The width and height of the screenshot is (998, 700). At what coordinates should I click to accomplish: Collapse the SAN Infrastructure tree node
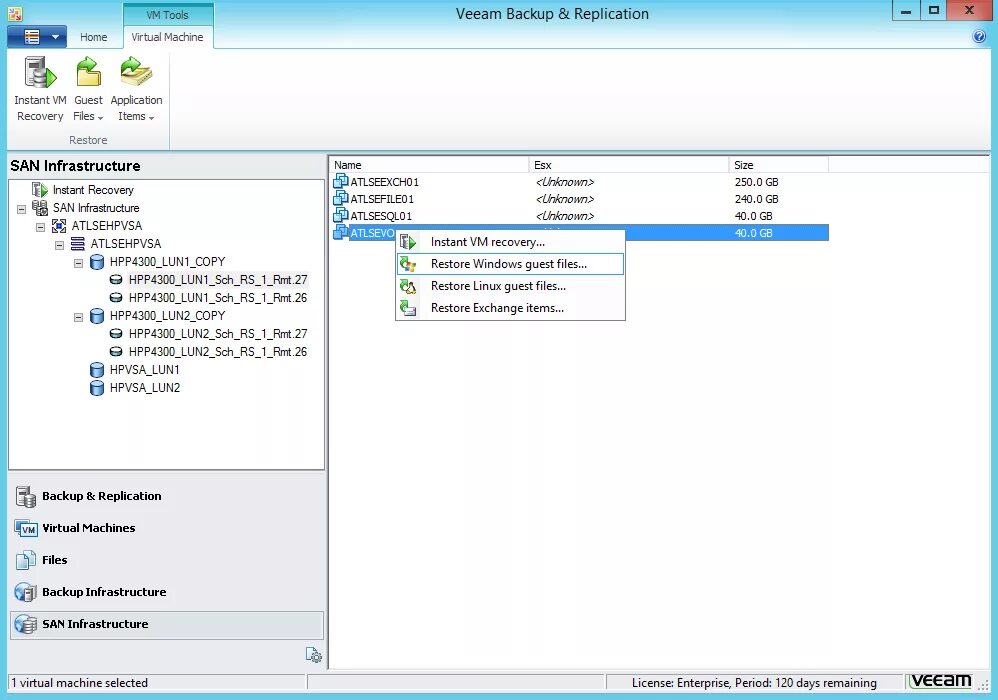pos(22,209)
